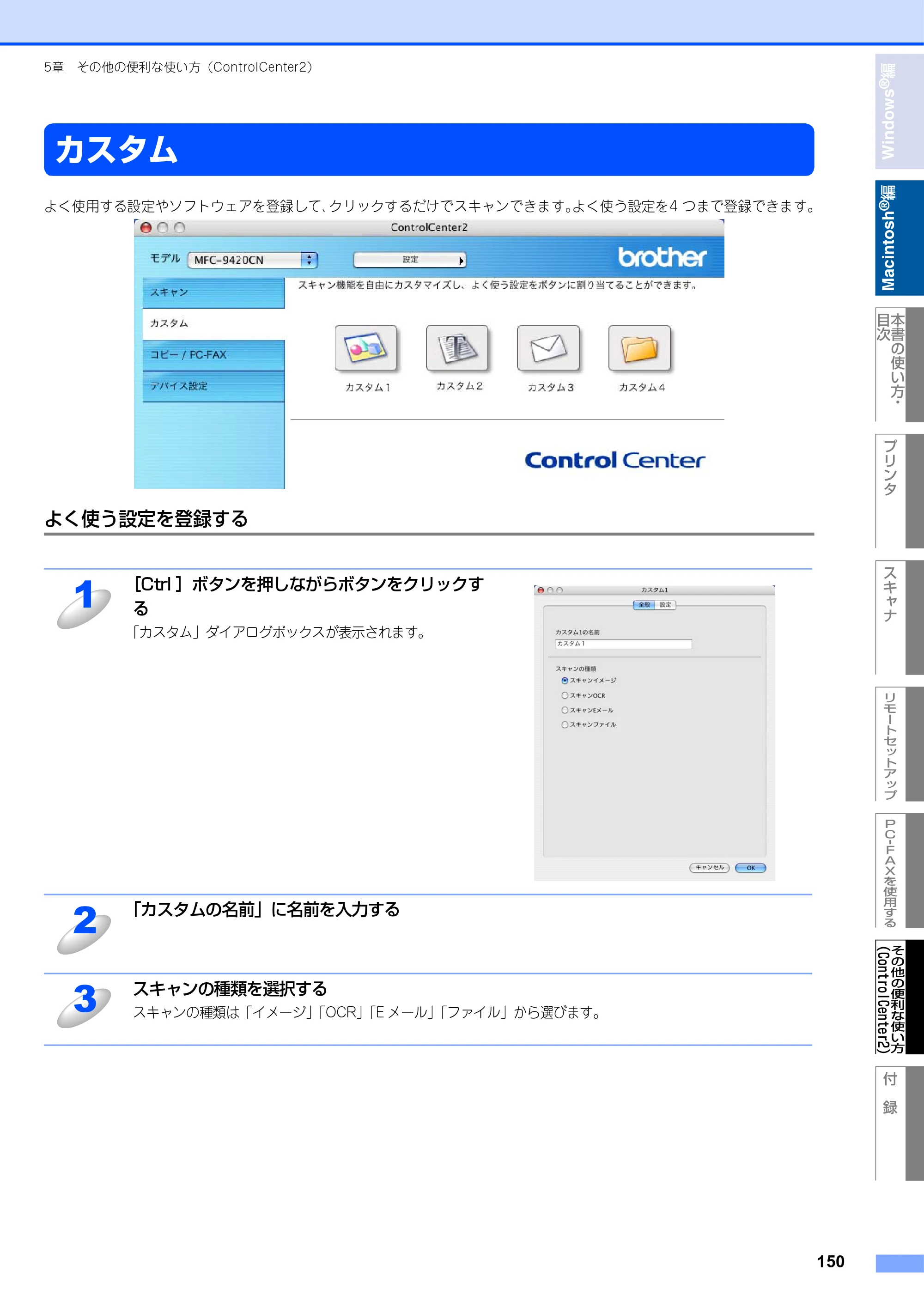Go to the Macintosh®編 side tab

click(899, 238)
